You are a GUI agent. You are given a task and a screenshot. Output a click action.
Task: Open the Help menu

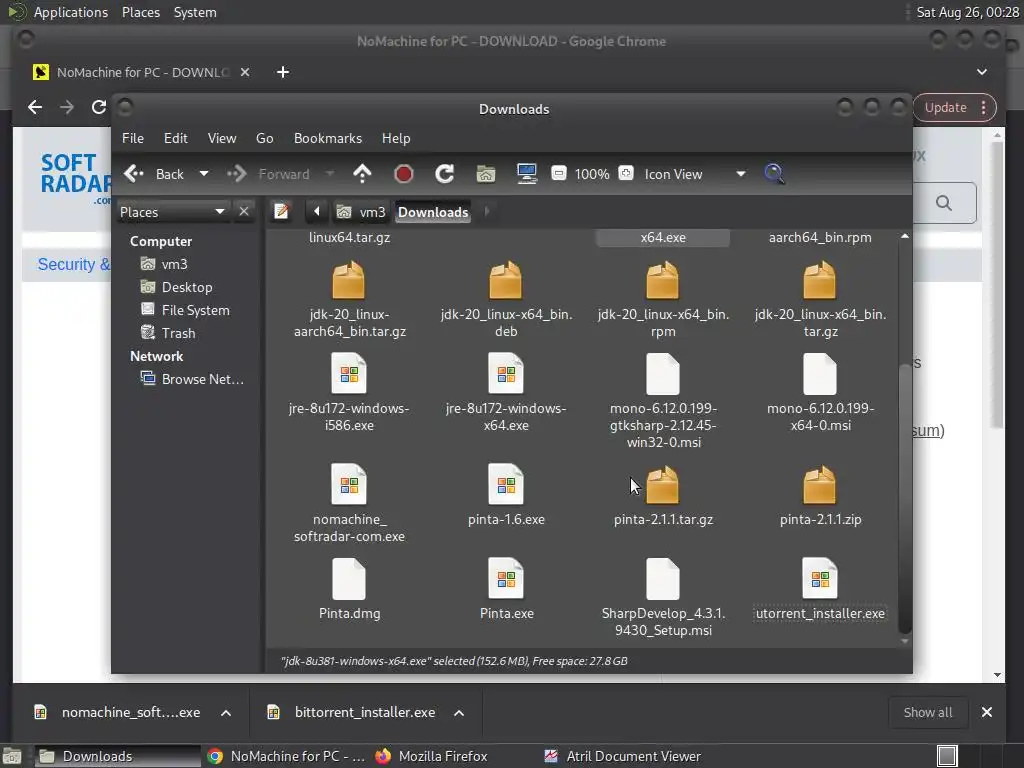click(x=396, y=138)
